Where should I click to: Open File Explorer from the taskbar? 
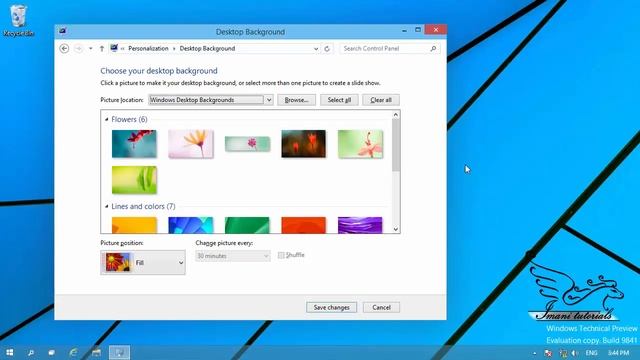(x=96, y=352)
